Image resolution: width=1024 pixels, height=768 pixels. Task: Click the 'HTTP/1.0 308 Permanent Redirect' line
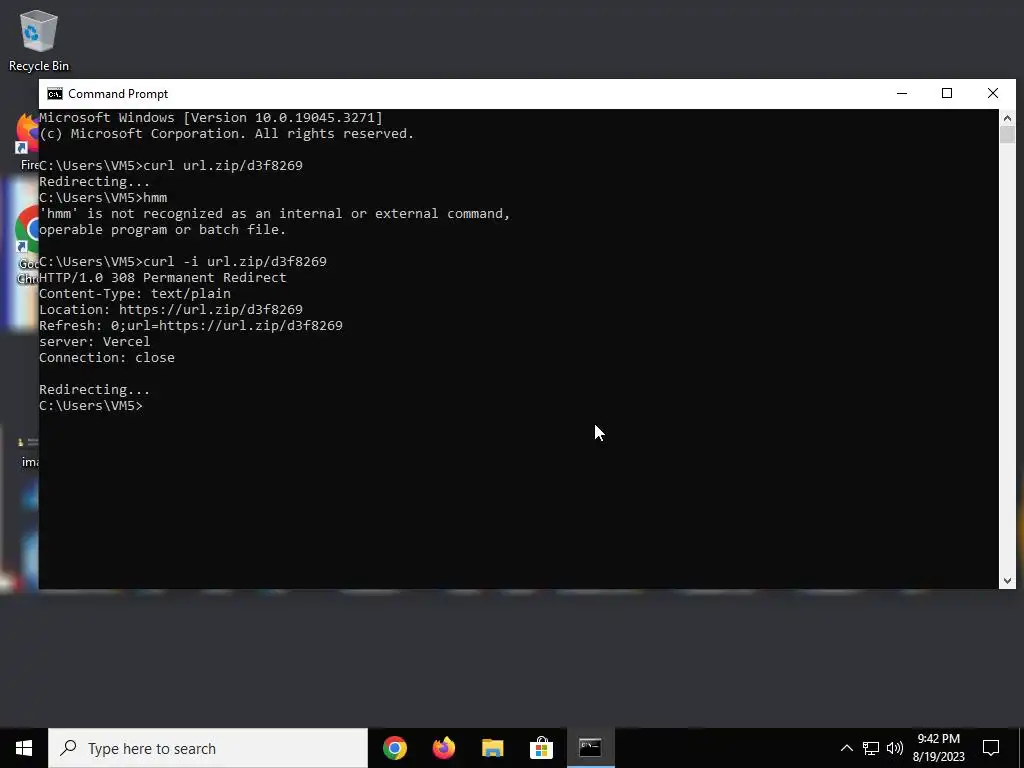click(163, 278)
